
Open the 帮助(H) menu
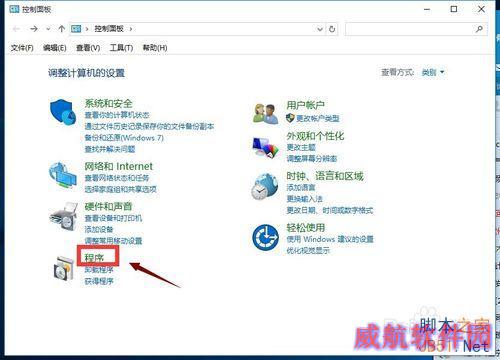click(155, 48)
